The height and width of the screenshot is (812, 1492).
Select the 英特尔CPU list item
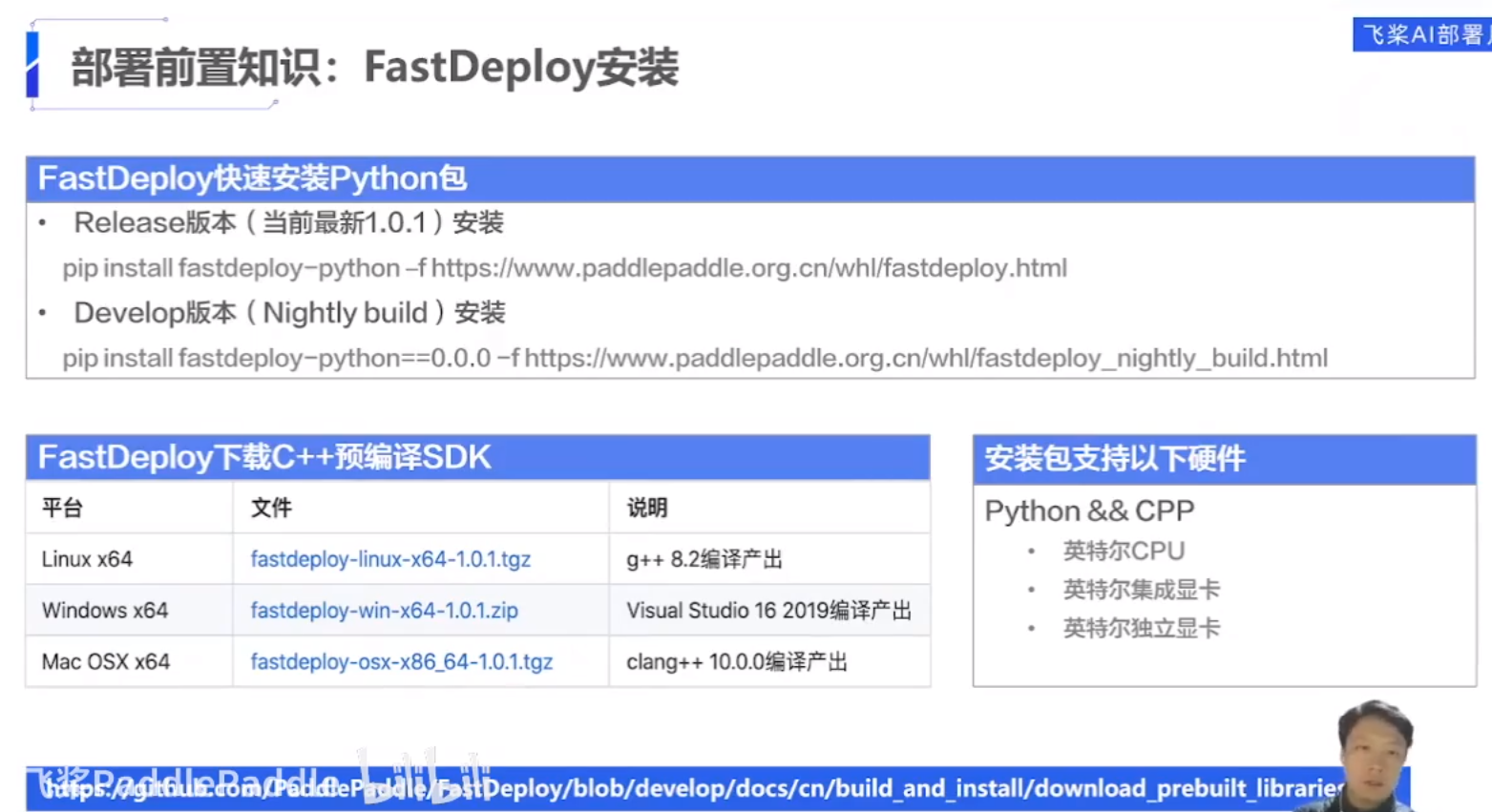[1124, 551]
